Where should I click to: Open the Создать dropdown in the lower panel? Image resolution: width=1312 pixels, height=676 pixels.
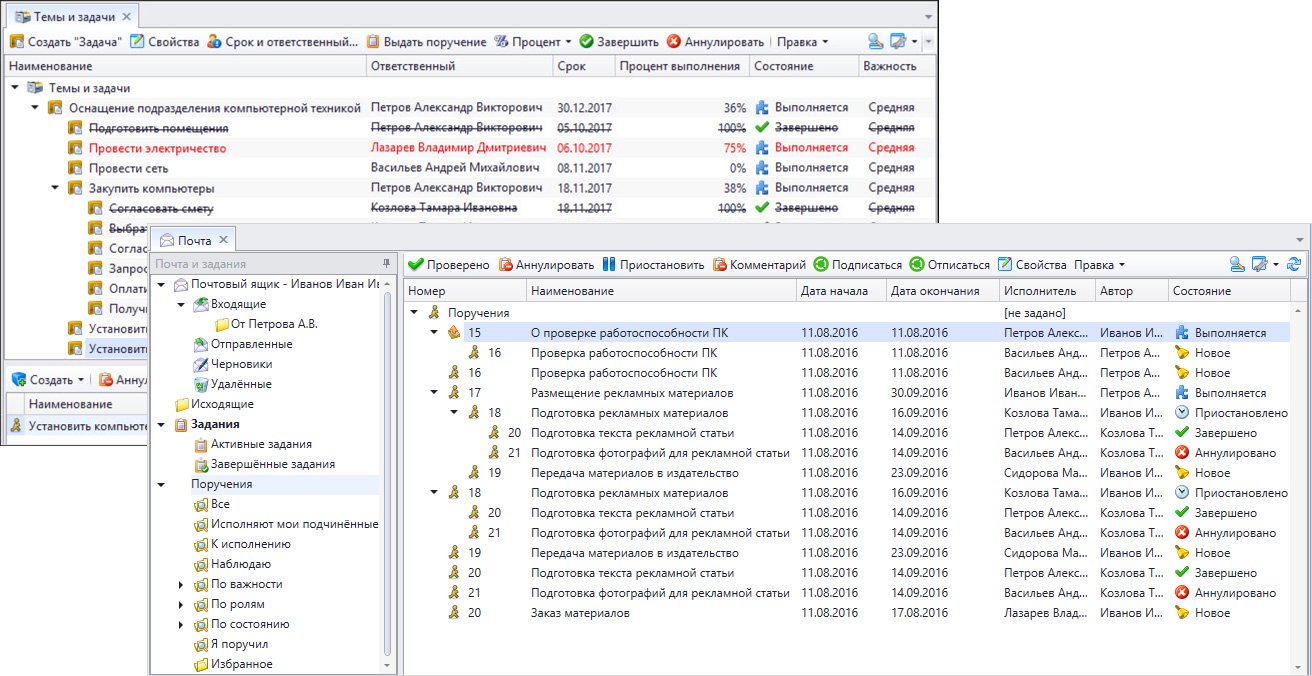[x=48, y=380]
